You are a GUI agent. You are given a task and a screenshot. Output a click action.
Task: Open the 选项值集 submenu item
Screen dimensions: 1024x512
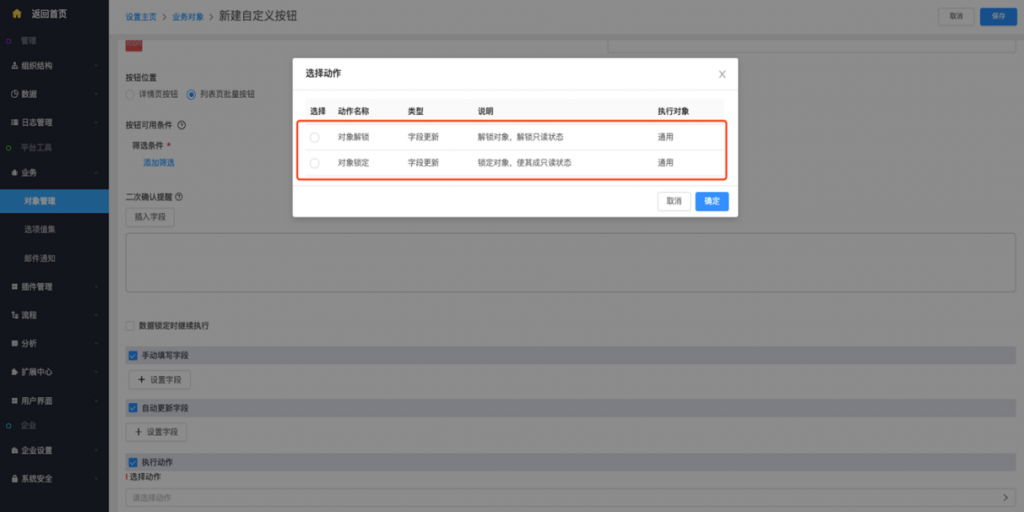click(x=40, y=229)
